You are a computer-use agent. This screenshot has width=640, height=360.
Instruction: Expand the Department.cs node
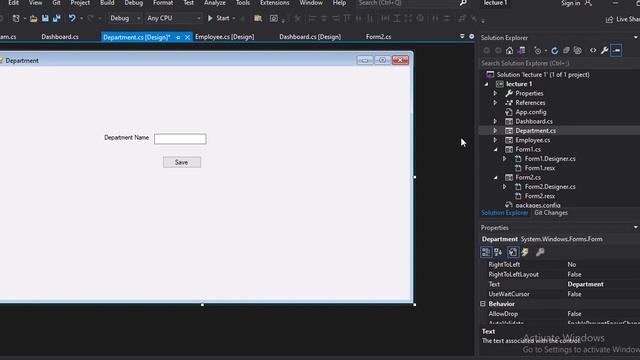point(495,131)
